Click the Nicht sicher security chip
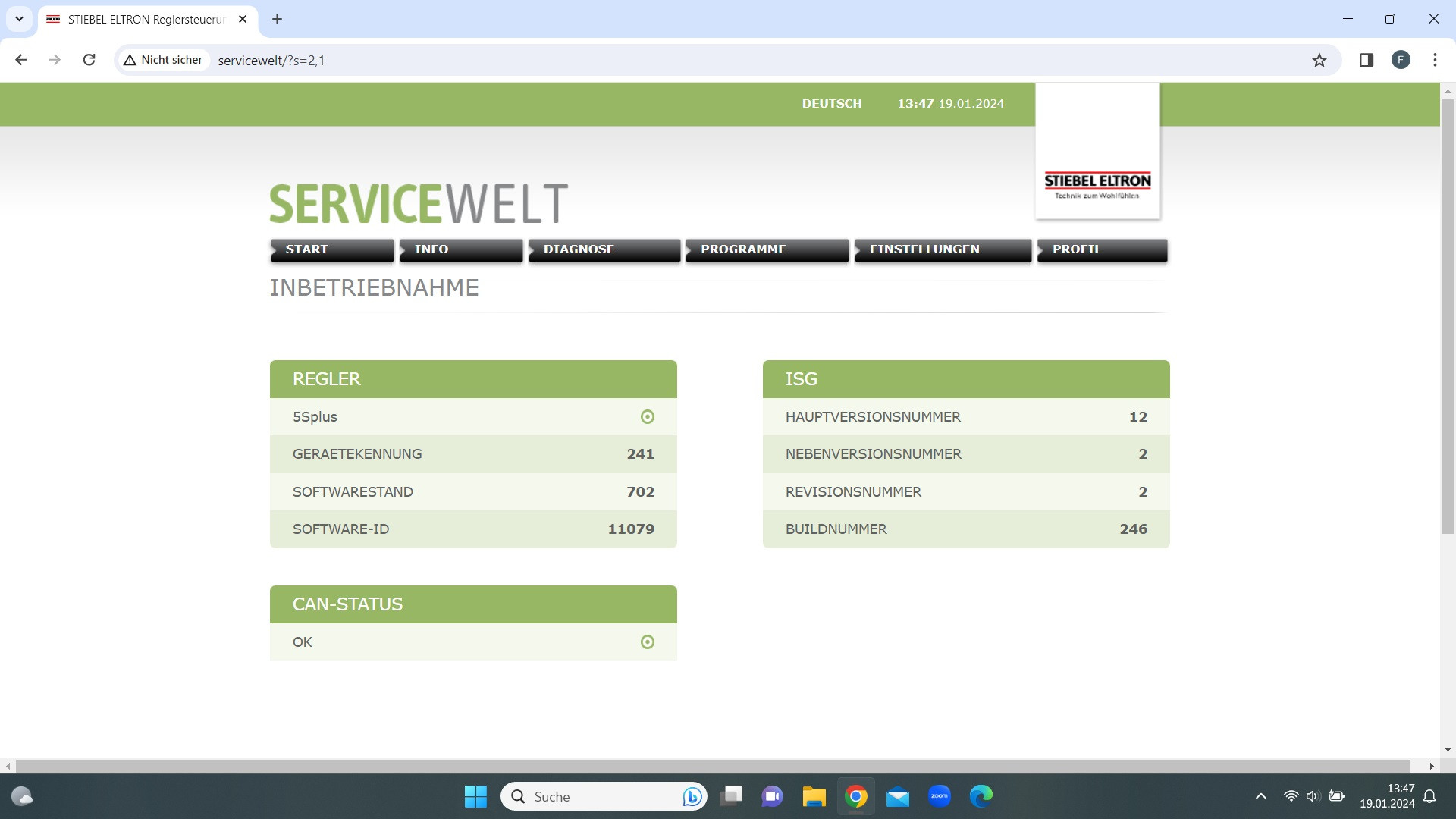Image resolution: width=1456 pixels, height=819 pixels. (x=163, y=60)
